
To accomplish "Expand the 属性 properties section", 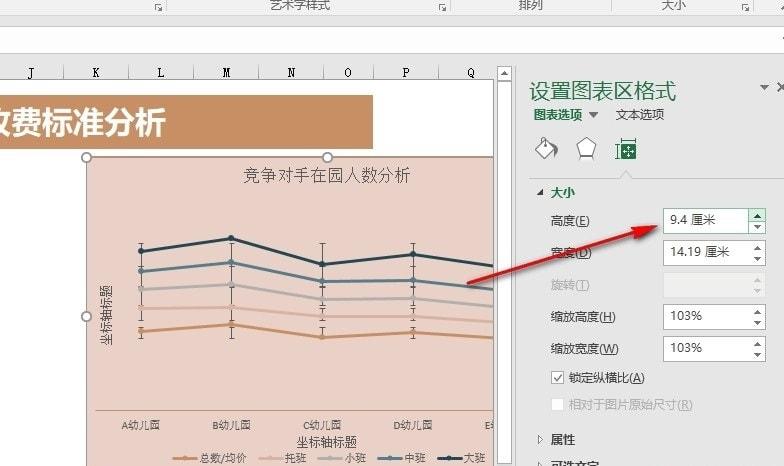I will (x=540, y=440).
